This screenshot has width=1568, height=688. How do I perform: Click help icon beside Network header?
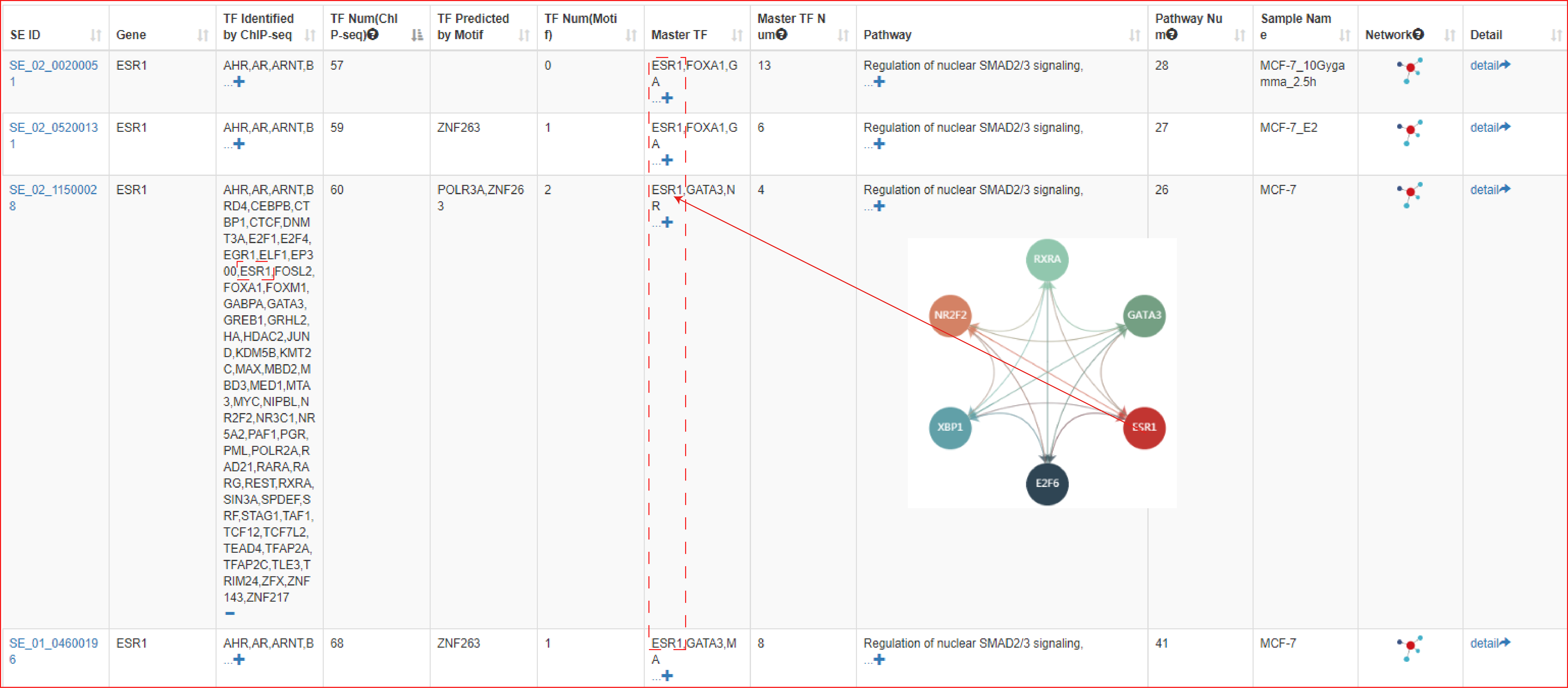pos(1418,35)
